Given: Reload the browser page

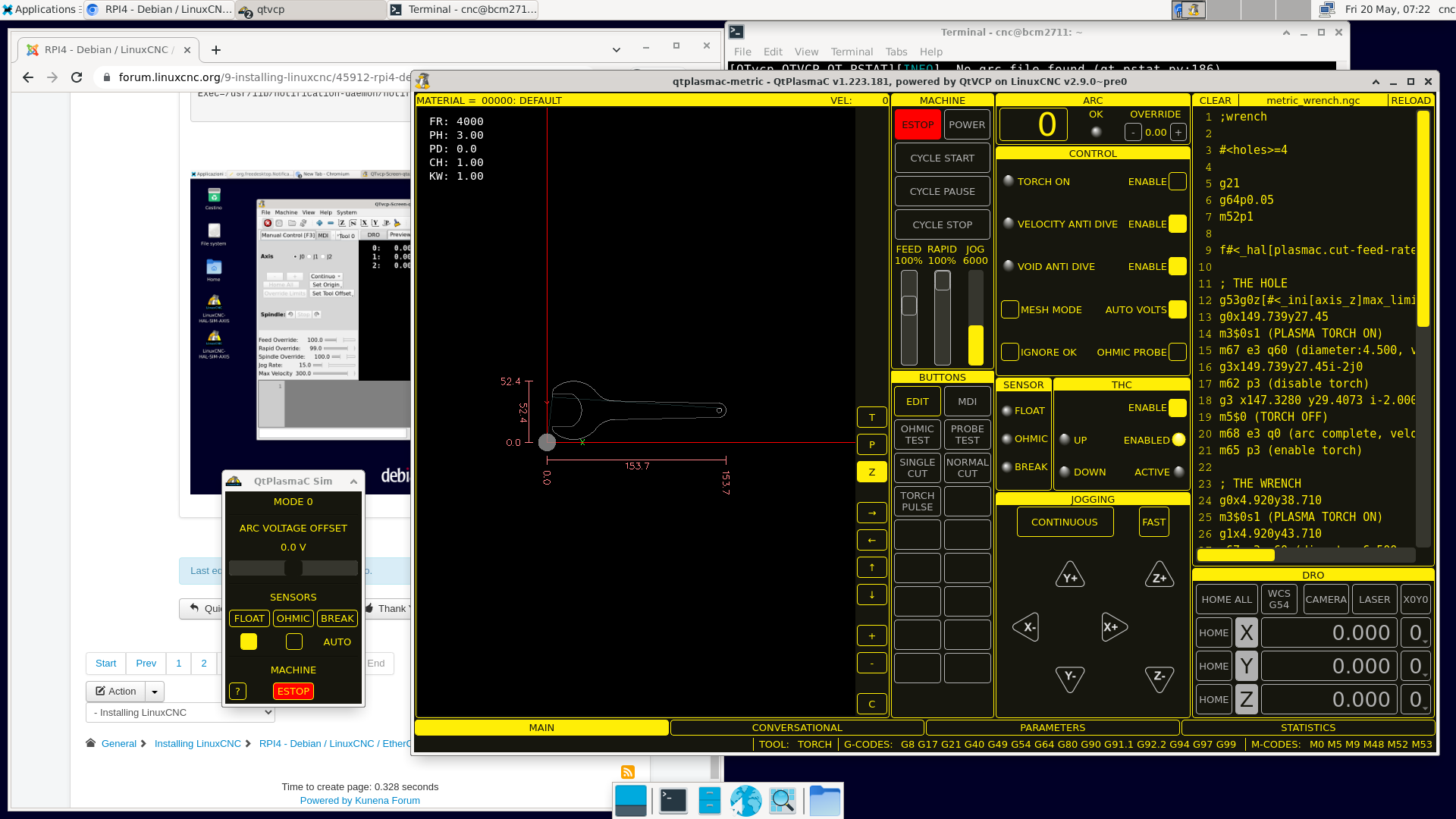Looking at the screenshot, I should [x=76, y=77].
